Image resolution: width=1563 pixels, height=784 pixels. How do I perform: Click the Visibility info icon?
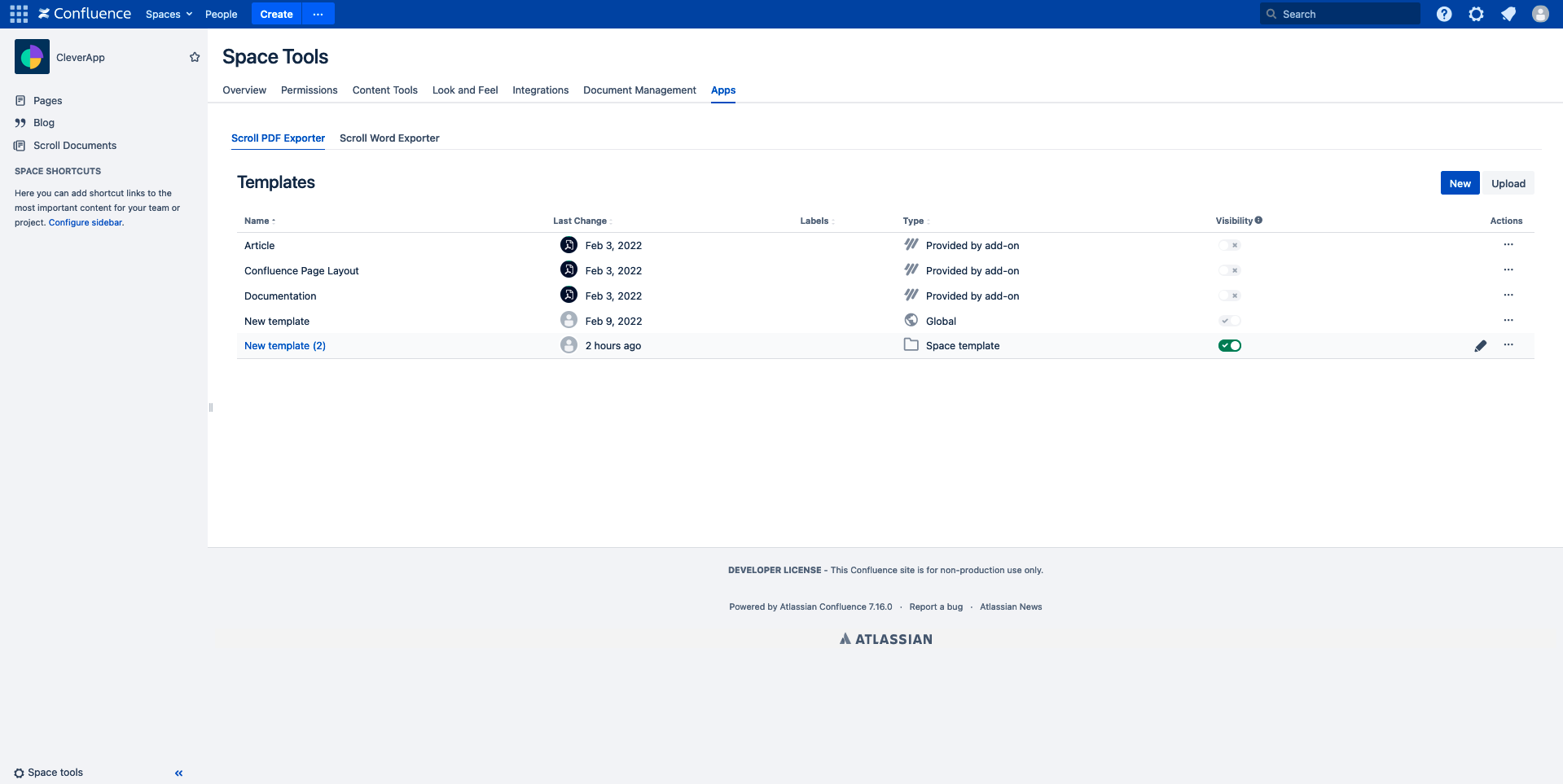coord(1258,221)
